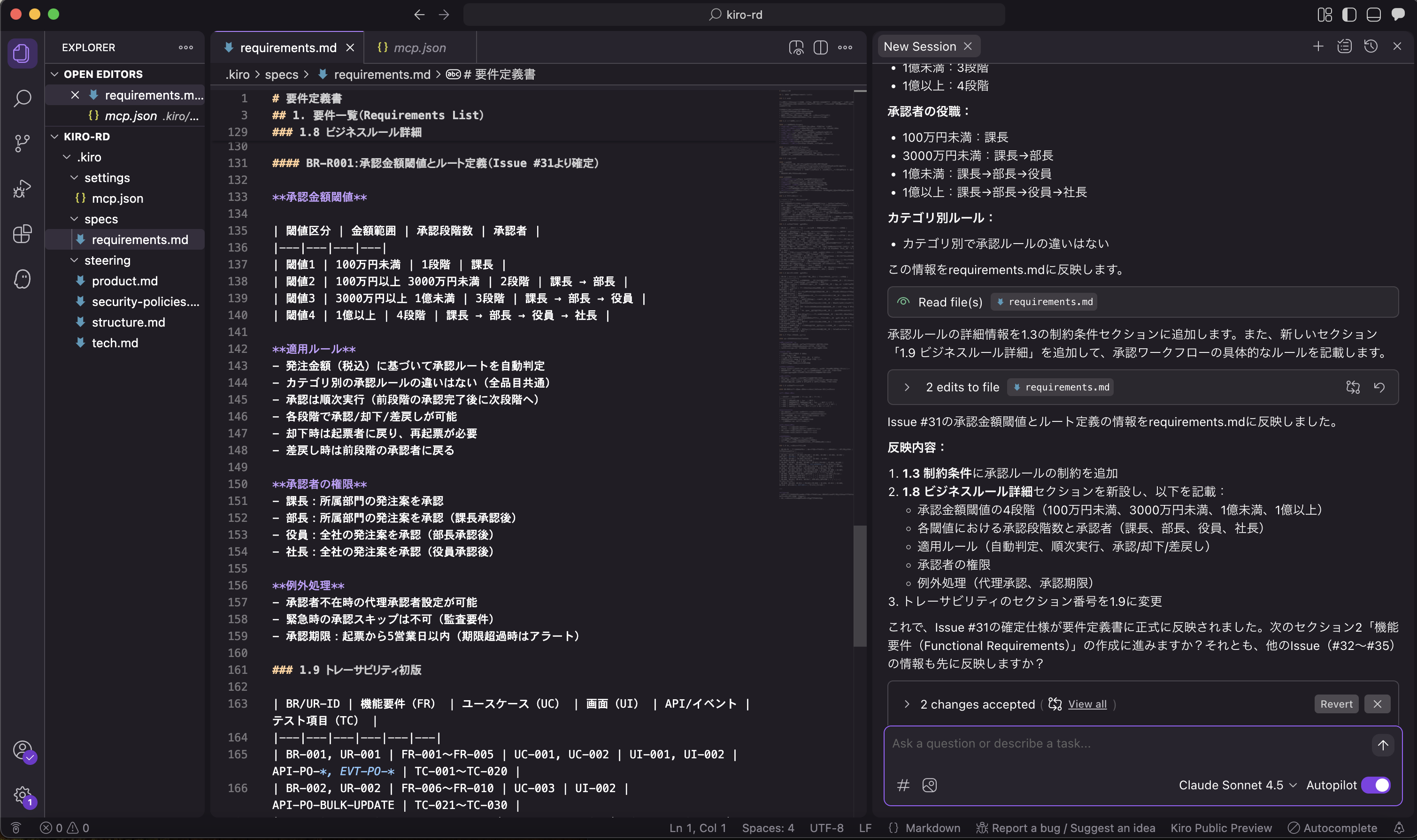Open Run and Debug view
The height and width of the screenshot is (840, 1417).
(22, 189)
